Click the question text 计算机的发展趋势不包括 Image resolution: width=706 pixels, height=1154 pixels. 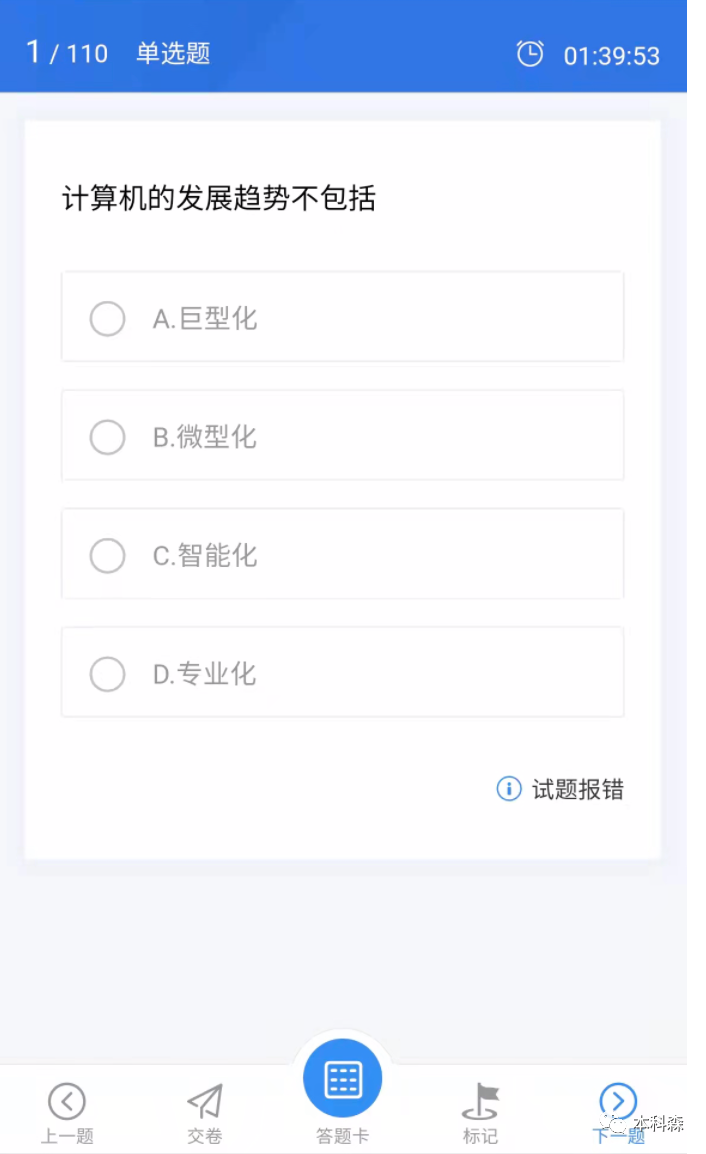(219, 199)
